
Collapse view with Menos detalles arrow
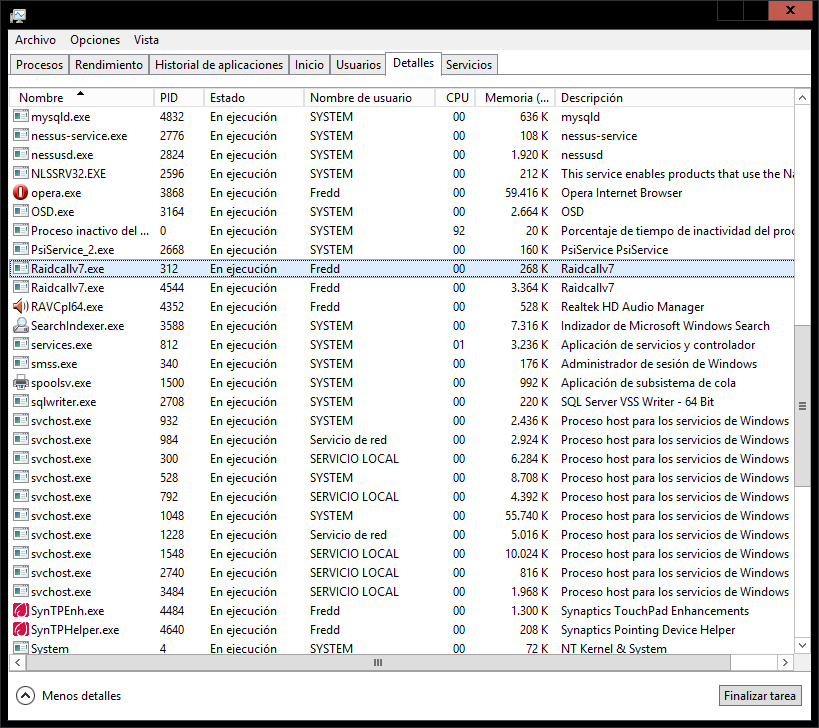coord(25,696)
